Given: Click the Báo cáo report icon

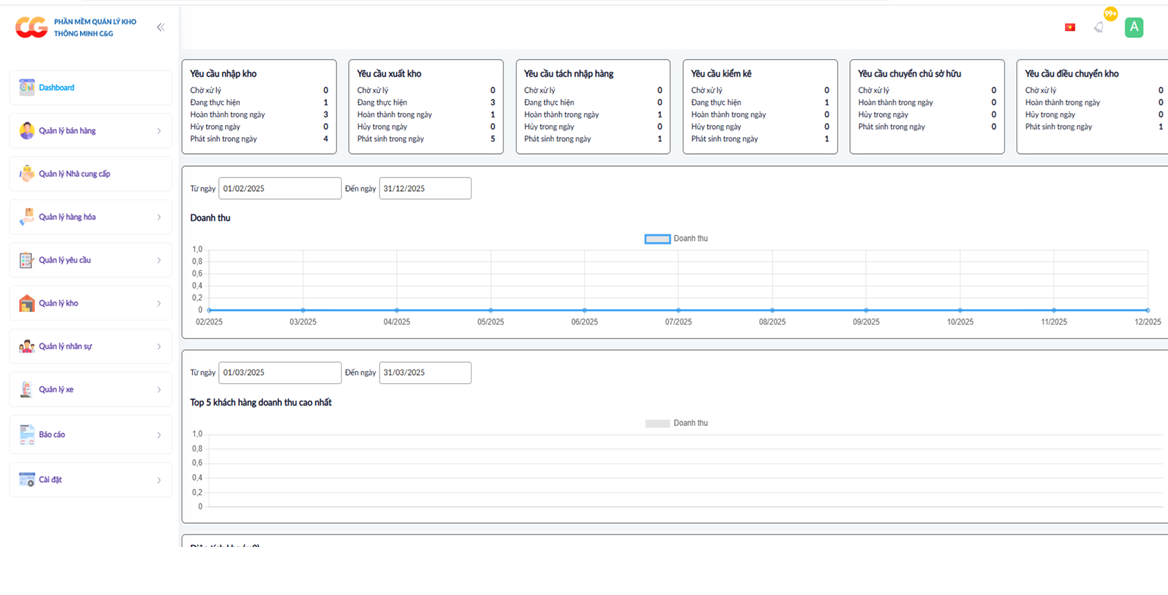Looking at the screenshot, I should pos(27,434).
